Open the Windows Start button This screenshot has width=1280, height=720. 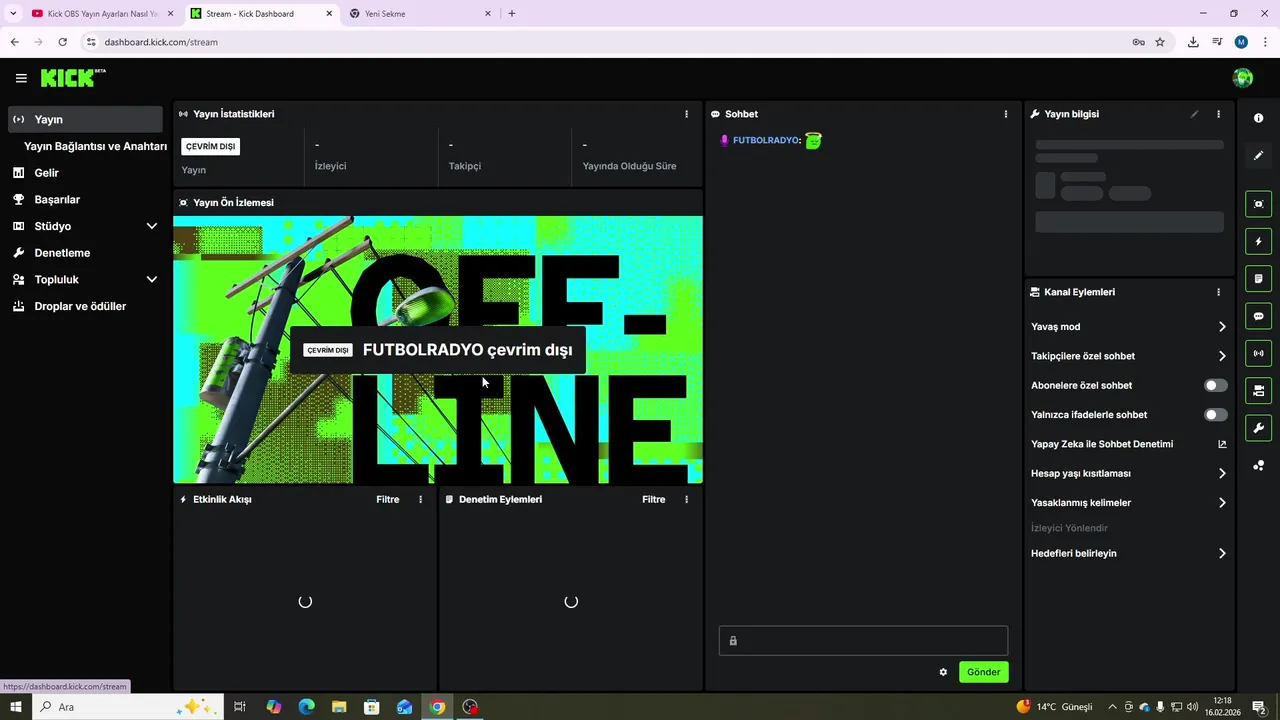[x=16, y=707]
